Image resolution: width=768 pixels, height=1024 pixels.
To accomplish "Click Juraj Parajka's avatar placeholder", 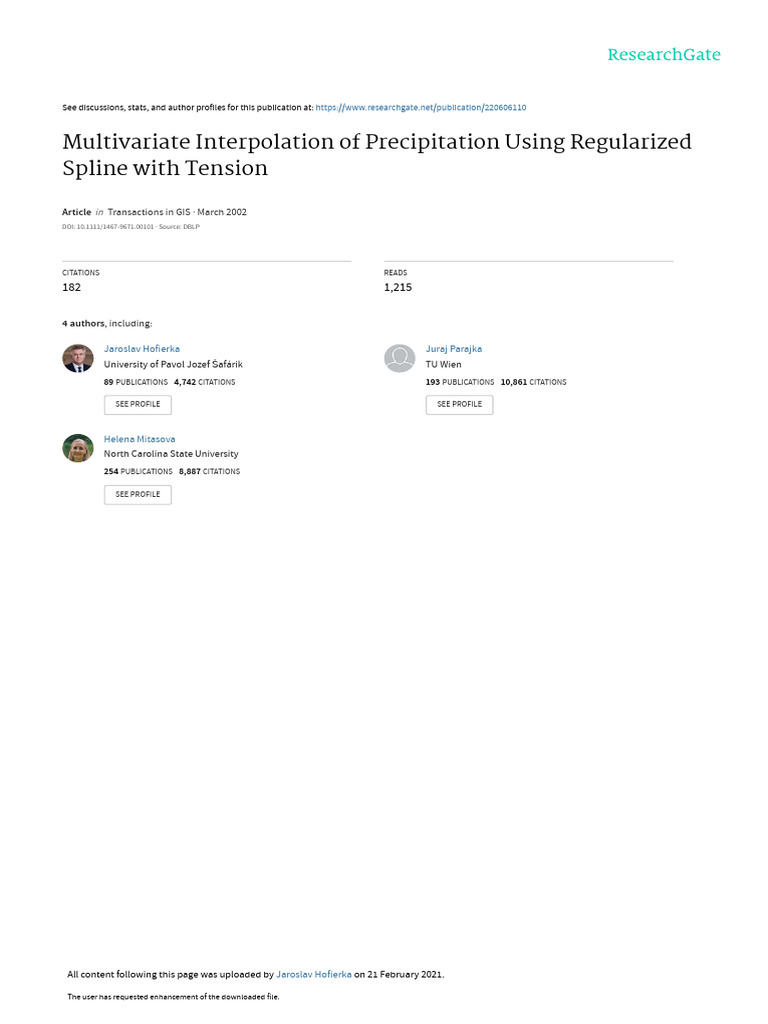I will [x=400, y=358].
